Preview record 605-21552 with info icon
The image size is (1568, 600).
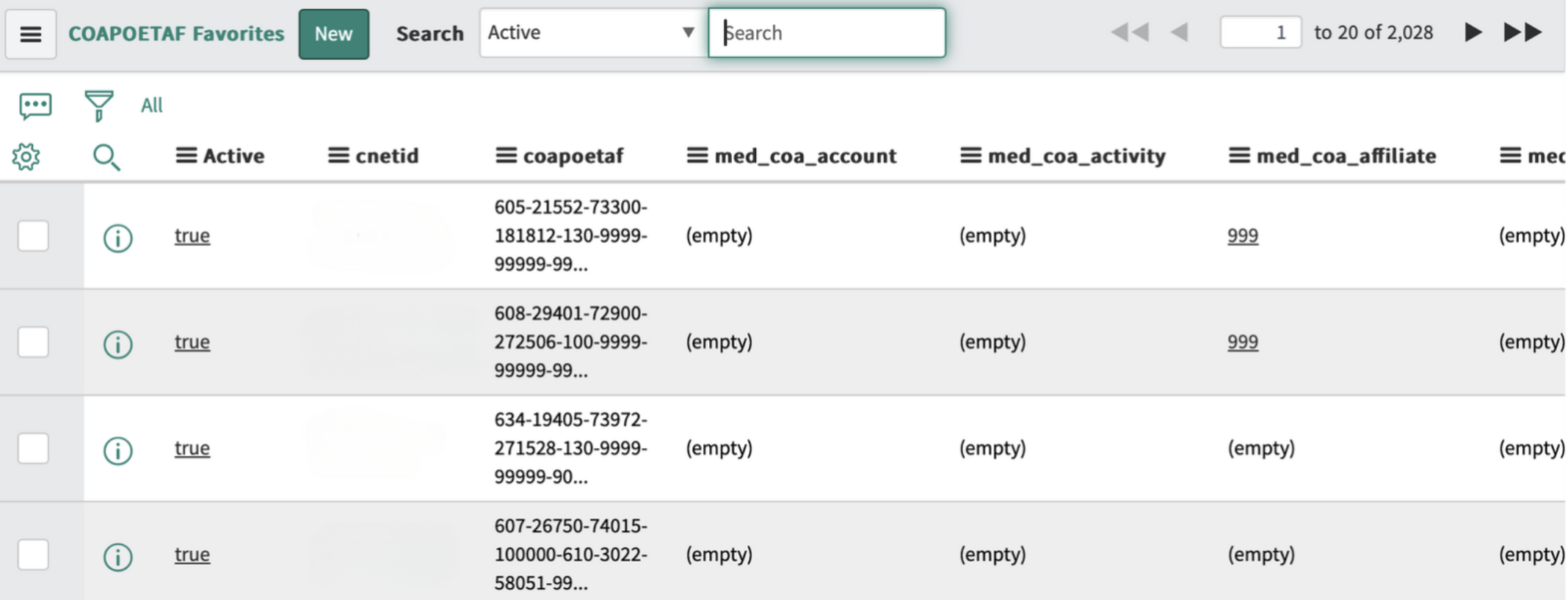pos(117,238)
